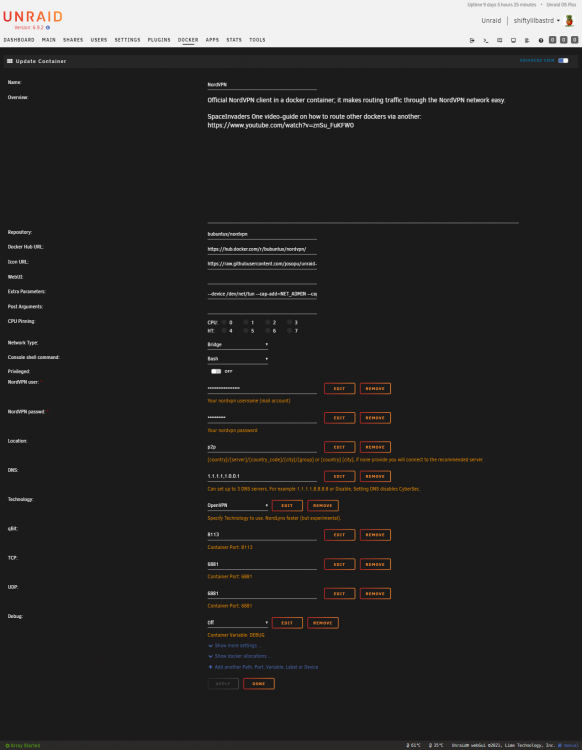Click the Done button
The width and height of the screenshot is (582, 750).
(259, 684)
